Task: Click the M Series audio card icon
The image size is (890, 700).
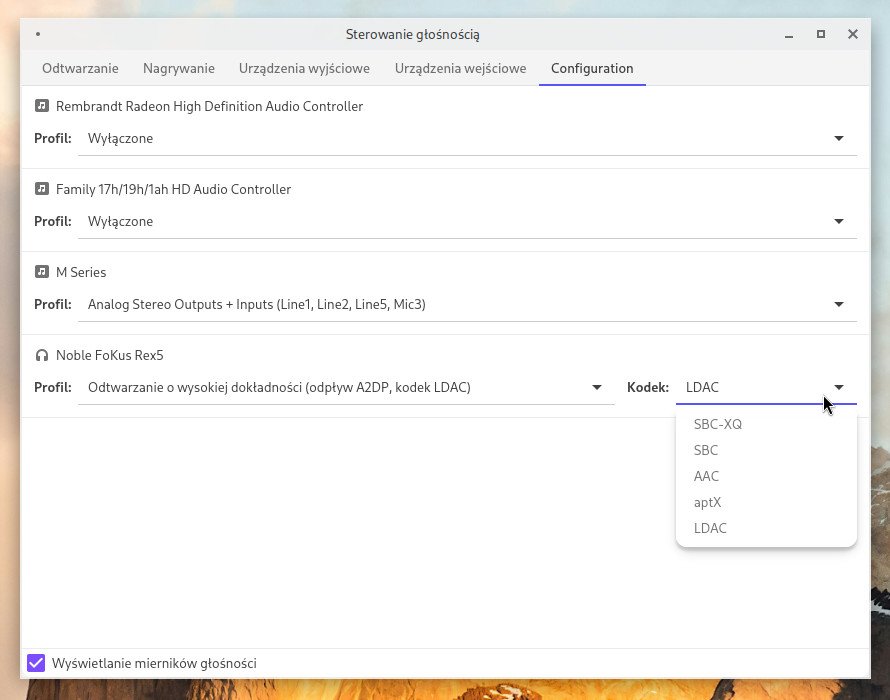Action: click(41, 271)
